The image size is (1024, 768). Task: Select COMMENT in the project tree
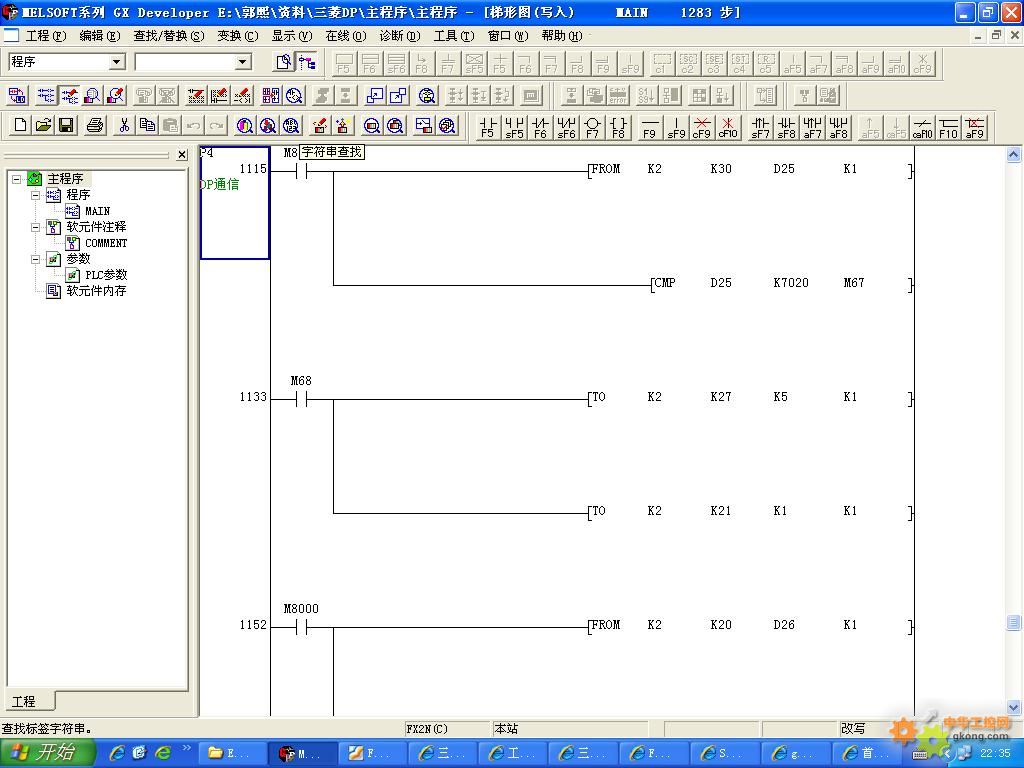[x=106, y=243]
